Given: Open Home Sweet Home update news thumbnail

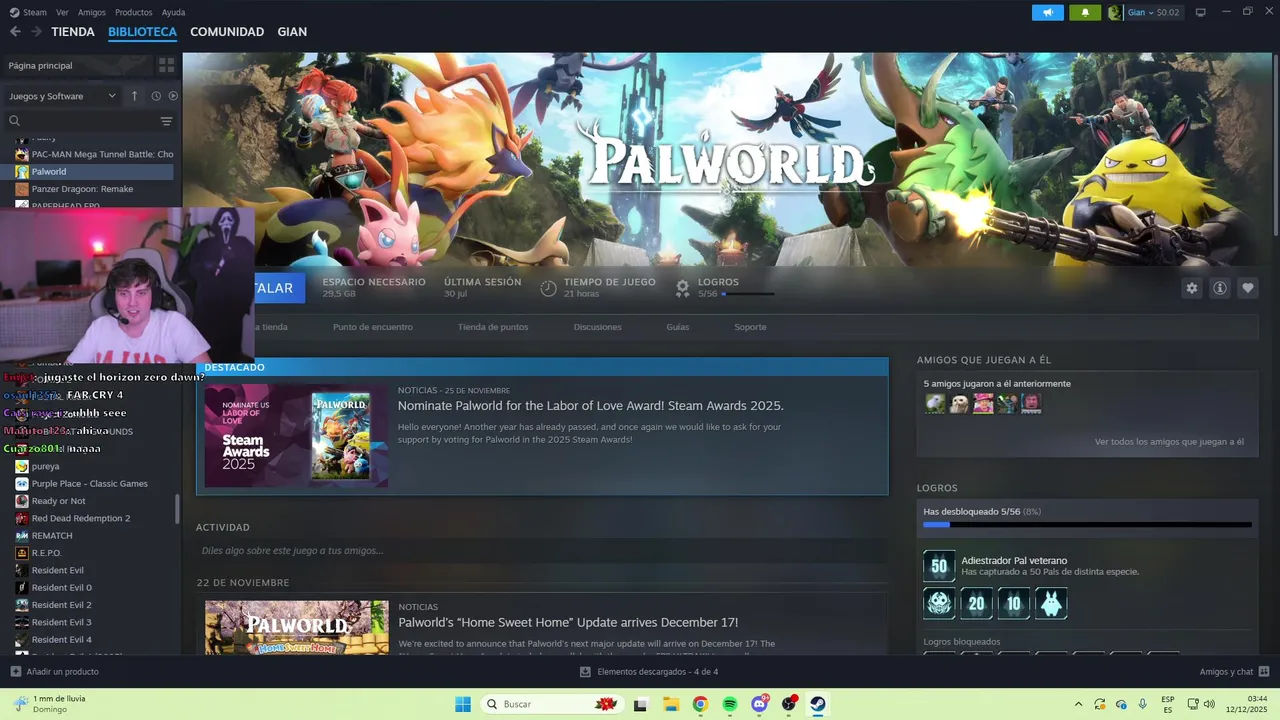Looking at the screenshot, I should (297, 628).
